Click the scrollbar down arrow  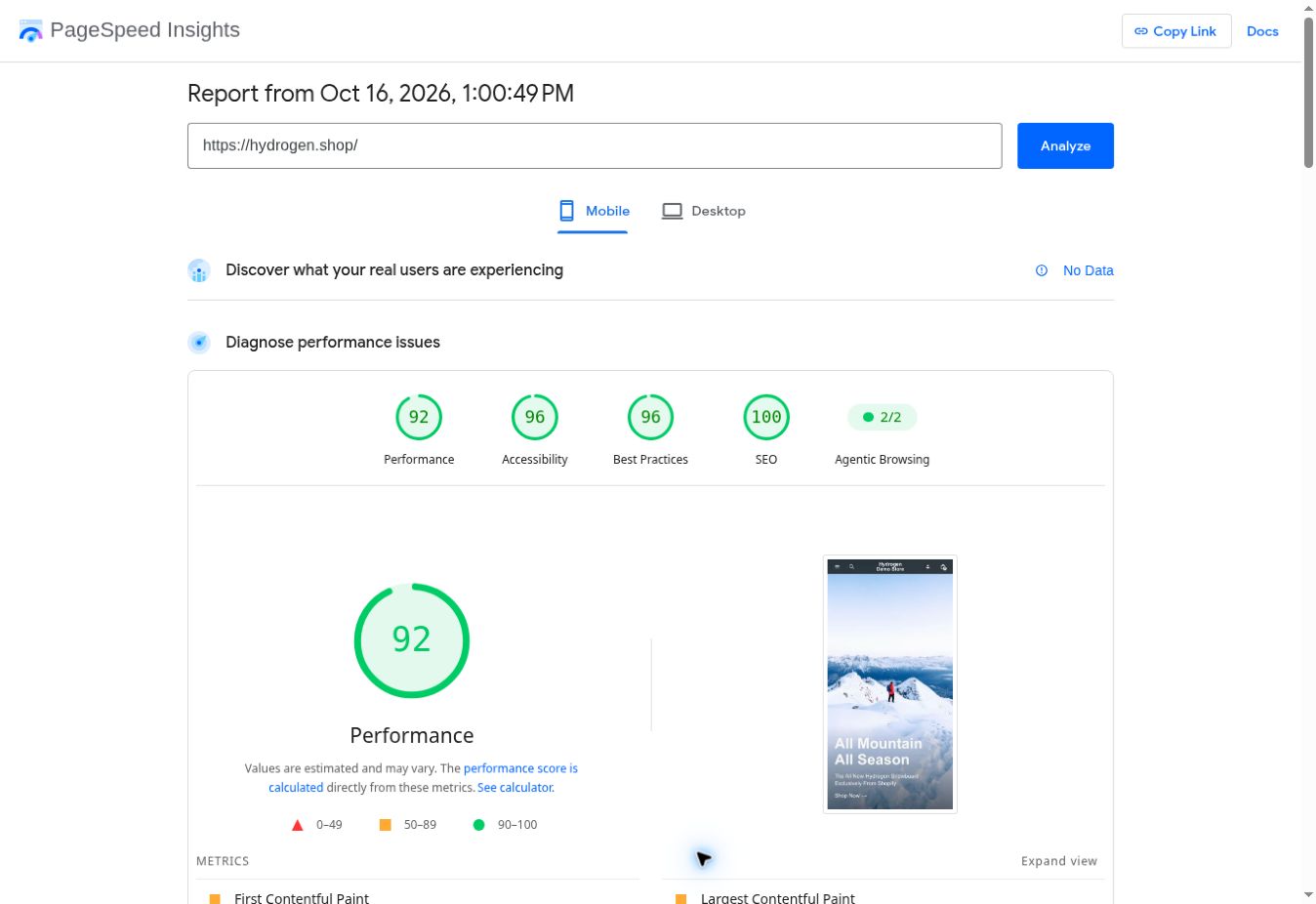tap(1309, 895)
